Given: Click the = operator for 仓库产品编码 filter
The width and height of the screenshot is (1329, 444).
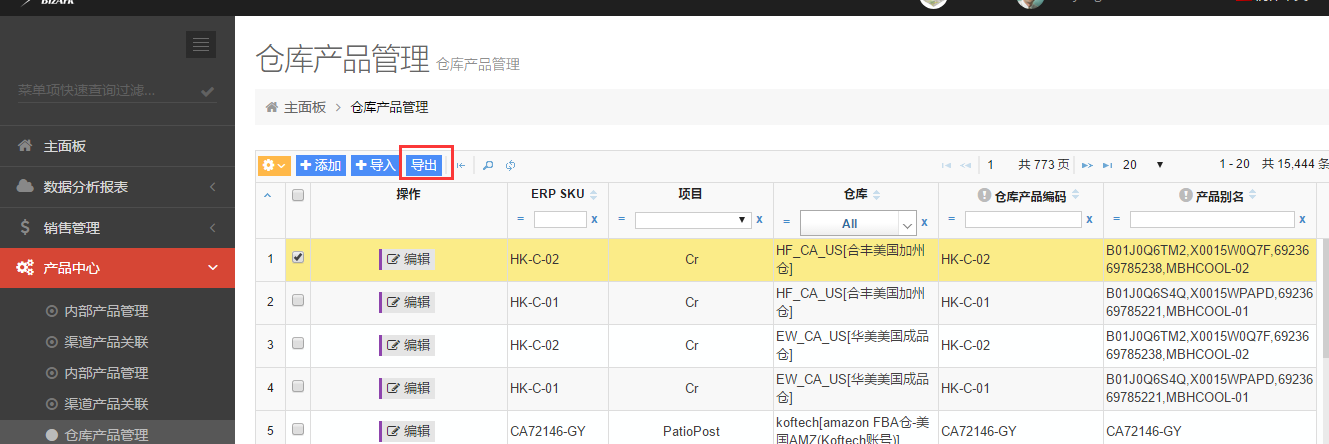Looking at the screenshot, I should pyautogui.click(x=951, y=219).
